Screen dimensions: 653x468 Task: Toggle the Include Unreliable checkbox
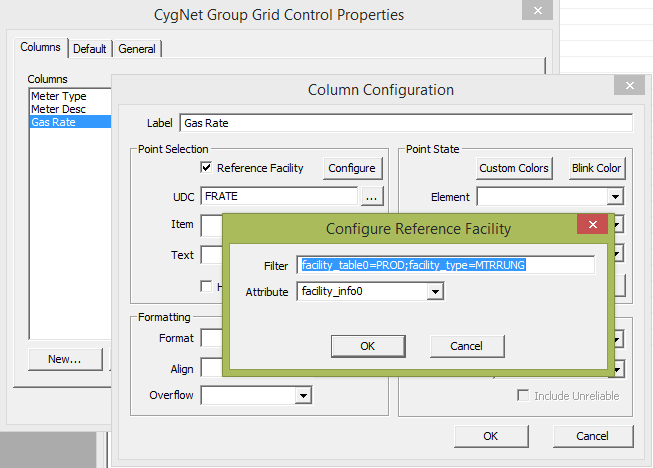pos(523,396)
